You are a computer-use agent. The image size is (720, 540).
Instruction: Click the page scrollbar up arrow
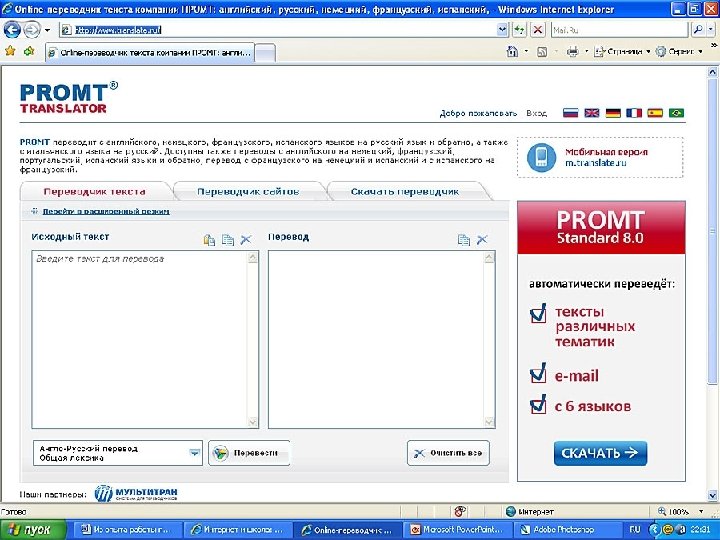coord(712,72)
